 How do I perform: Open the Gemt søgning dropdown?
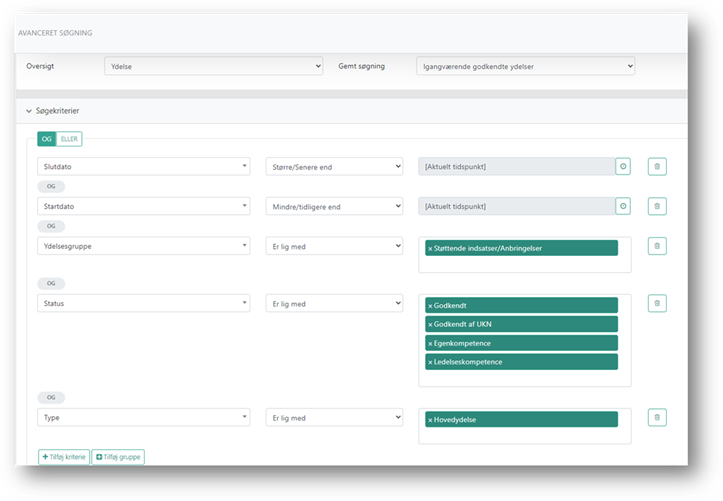click(525, 66)
